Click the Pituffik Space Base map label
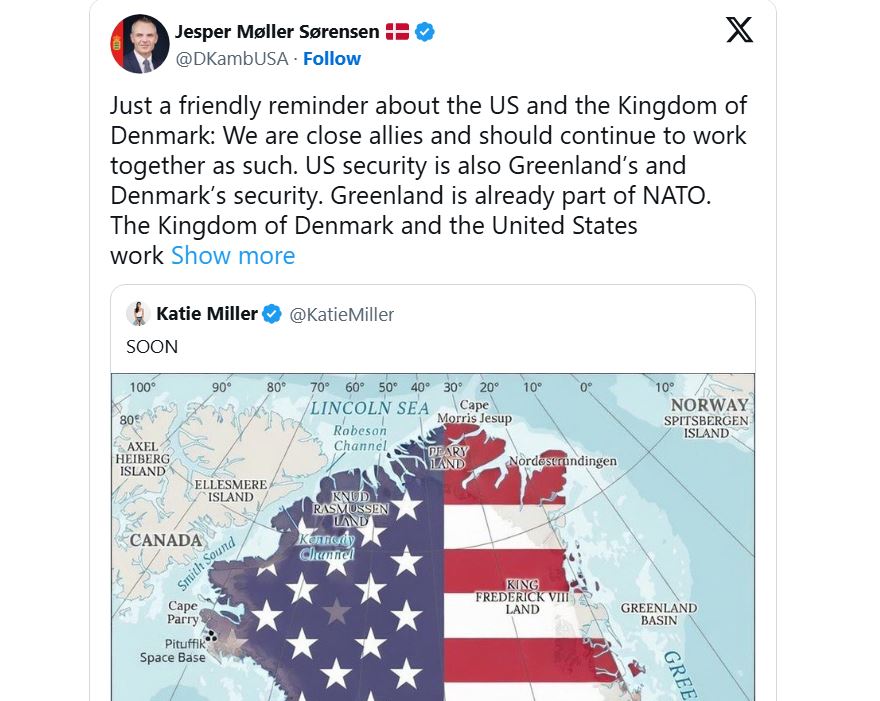The height and width of the screenshot is (701, 880). (173, 651)
